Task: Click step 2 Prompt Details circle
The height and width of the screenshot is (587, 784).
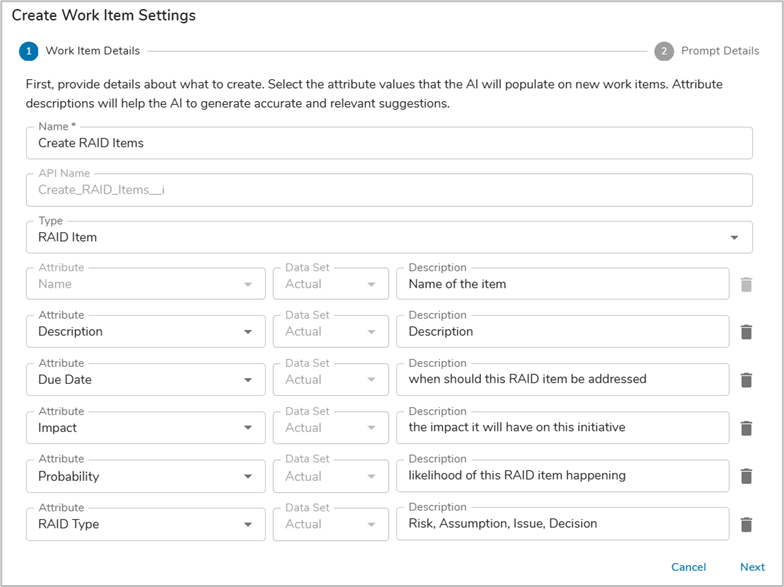Action: [664, 51]
